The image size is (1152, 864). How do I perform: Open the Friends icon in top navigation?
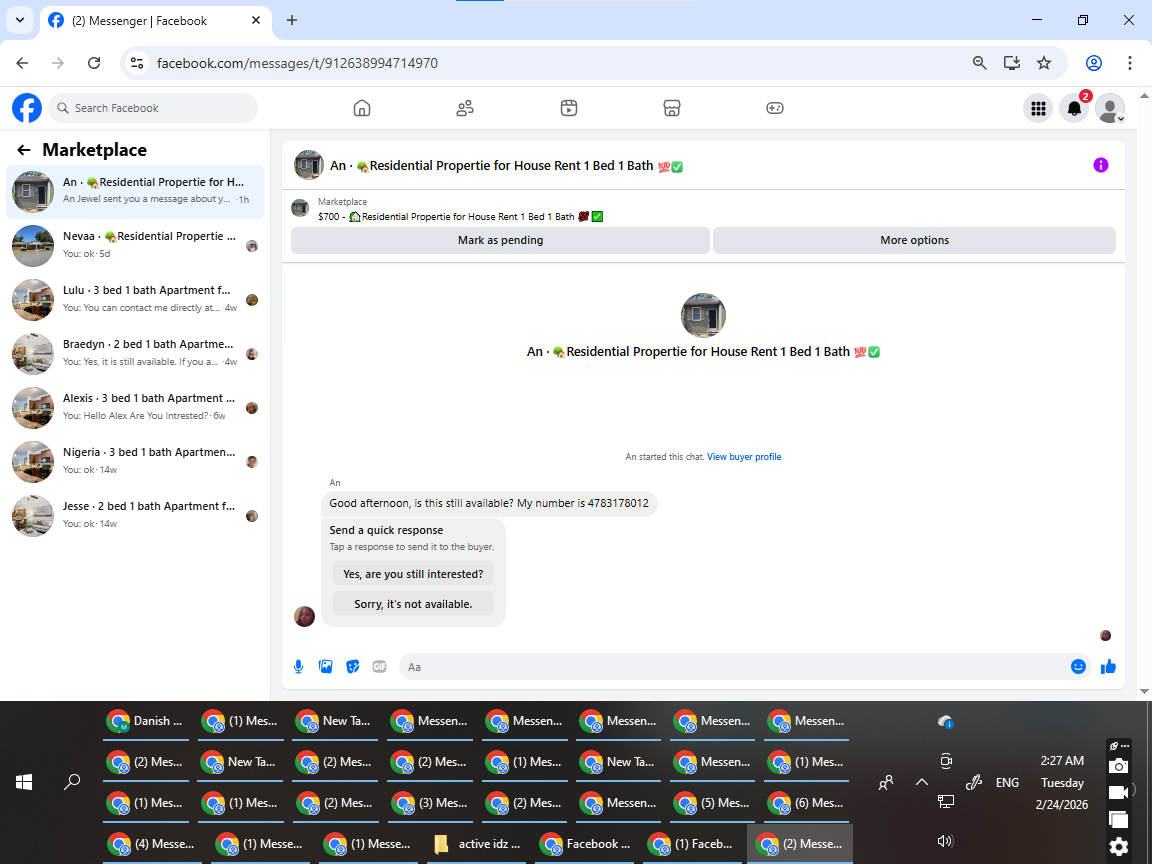(465, 108)
